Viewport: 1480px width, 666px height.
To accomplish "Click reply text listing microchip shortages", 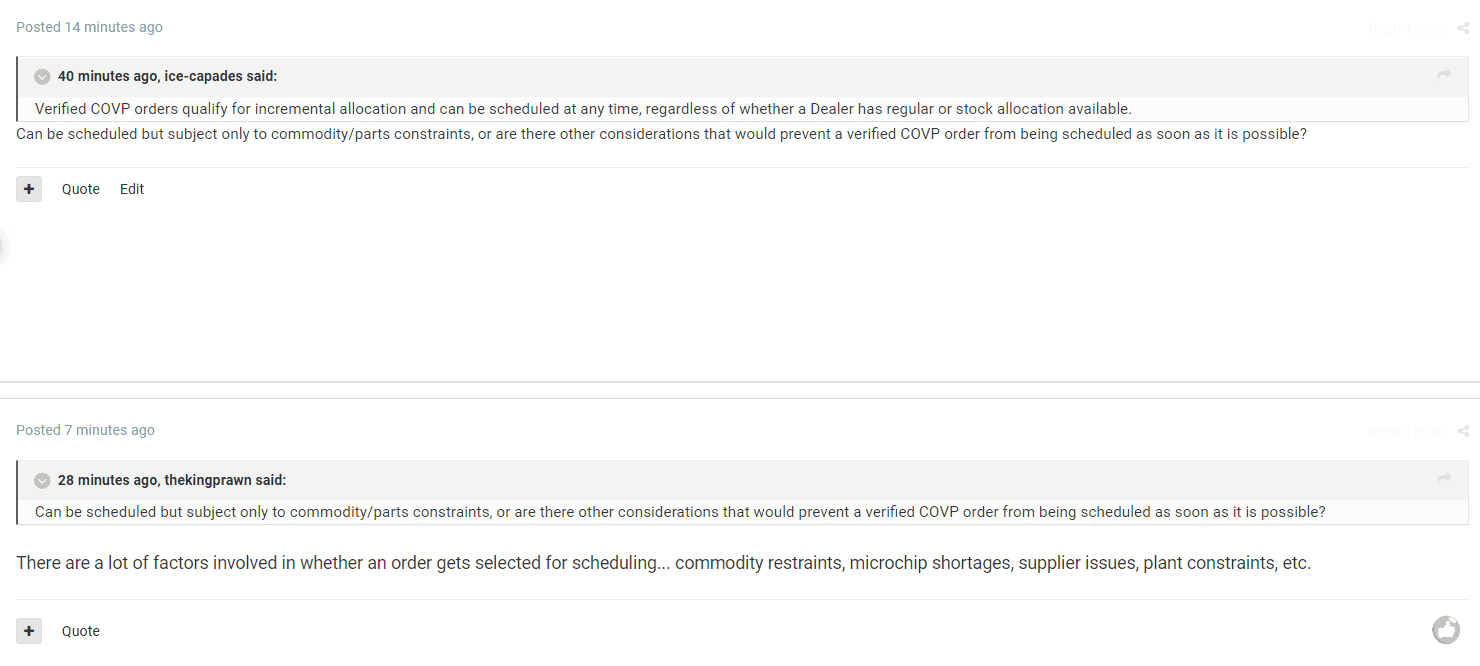I will tap(663, 563).
